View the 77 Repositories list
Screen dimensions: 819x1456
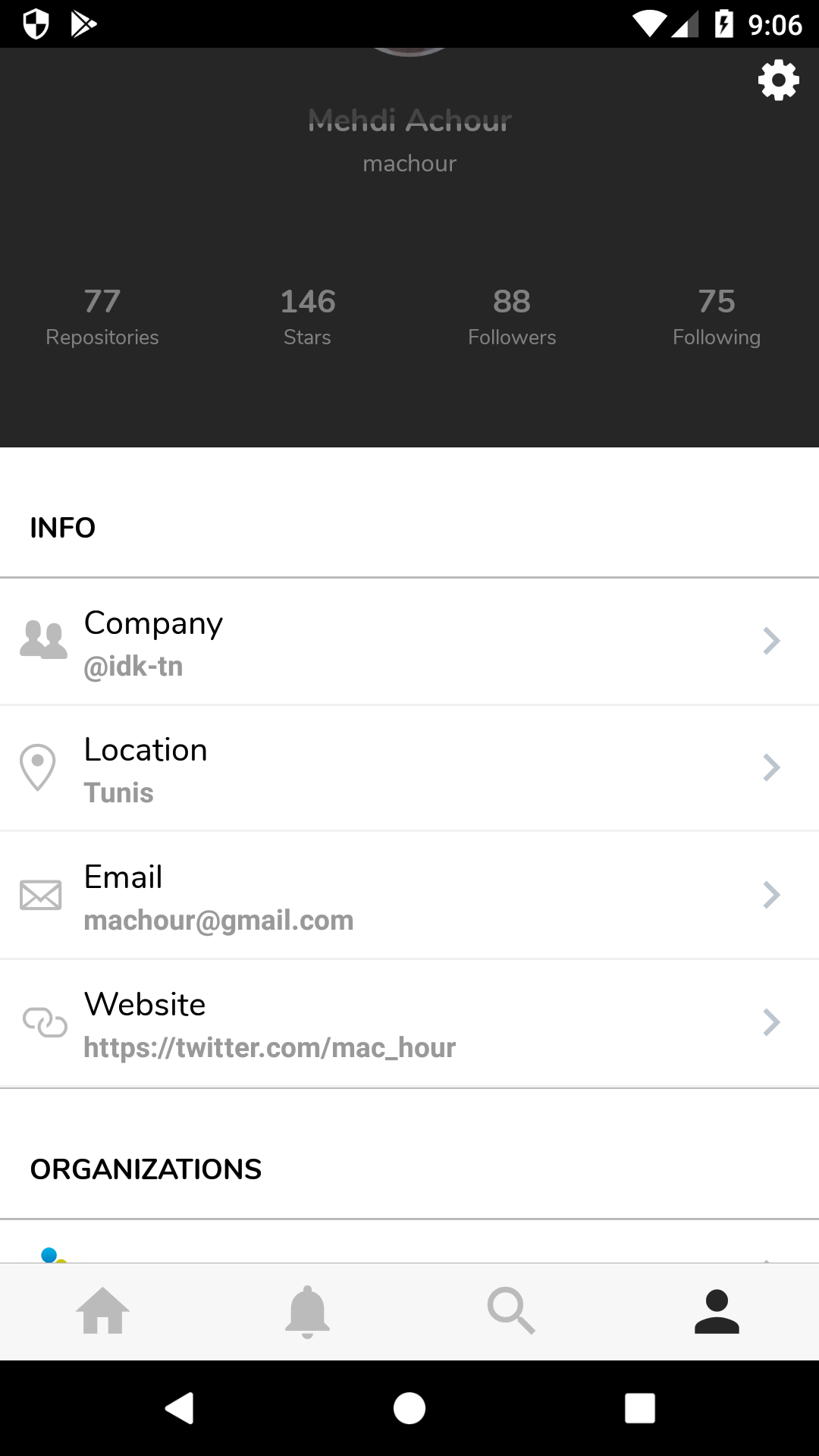[102, 317]
